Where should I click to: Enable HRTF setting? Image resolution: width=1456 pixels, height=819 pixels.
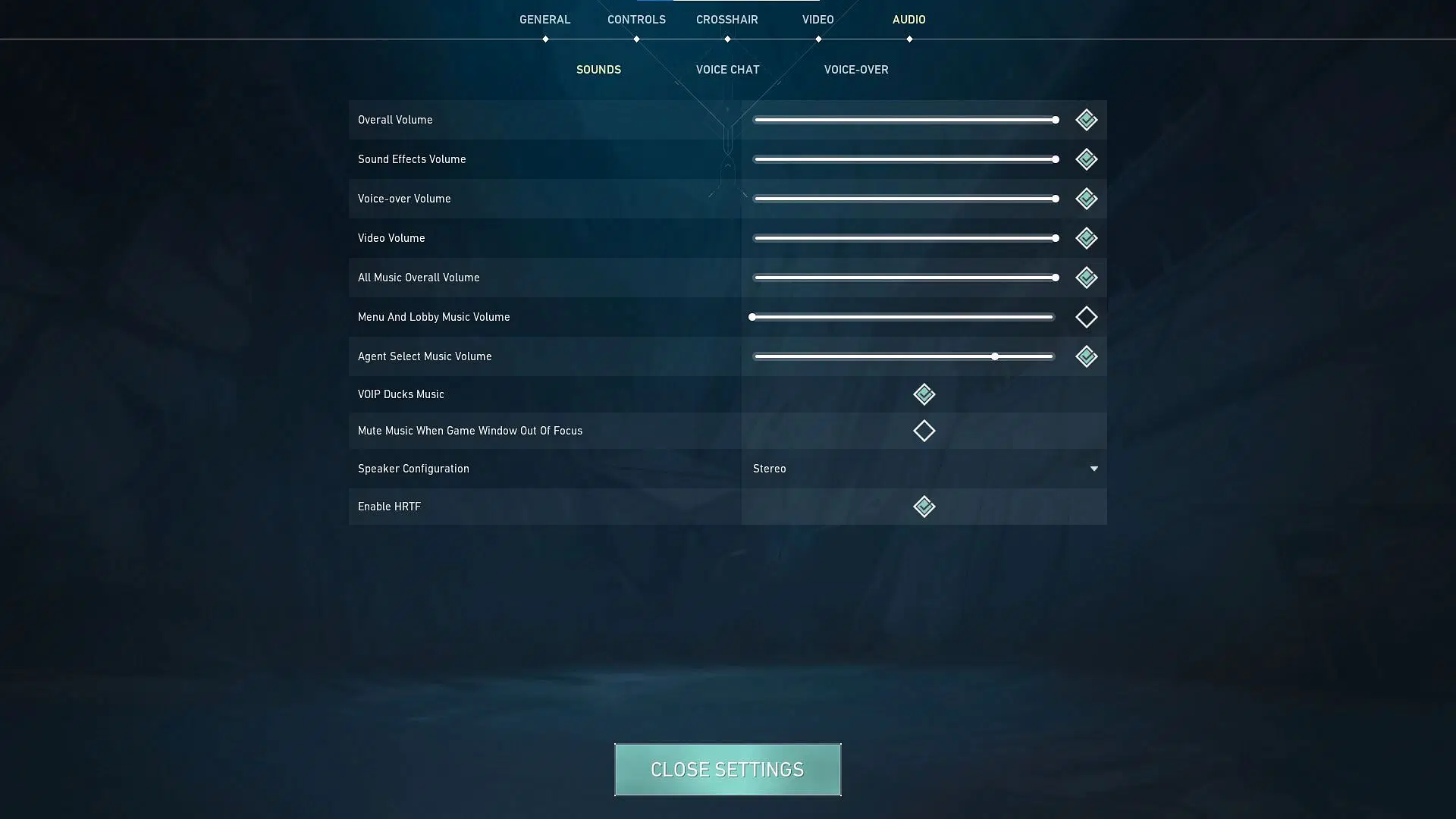(923, 506)
